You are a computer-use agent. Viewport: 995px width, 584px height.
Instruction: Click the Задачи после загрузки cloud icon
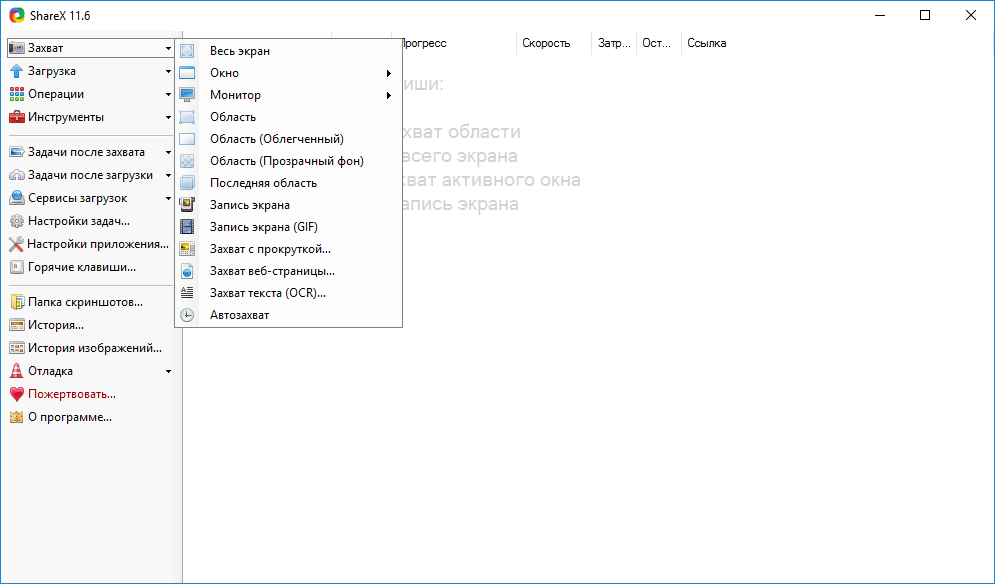[17, 175]
